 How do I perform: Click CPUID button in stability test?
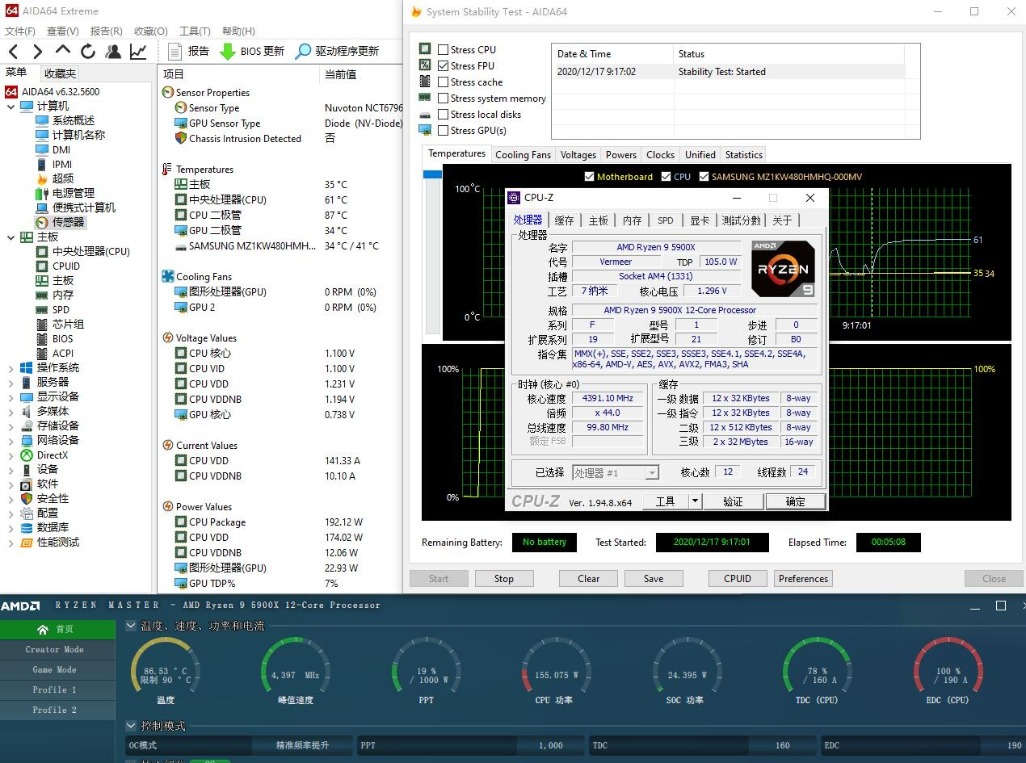click(x=737, y=578)
